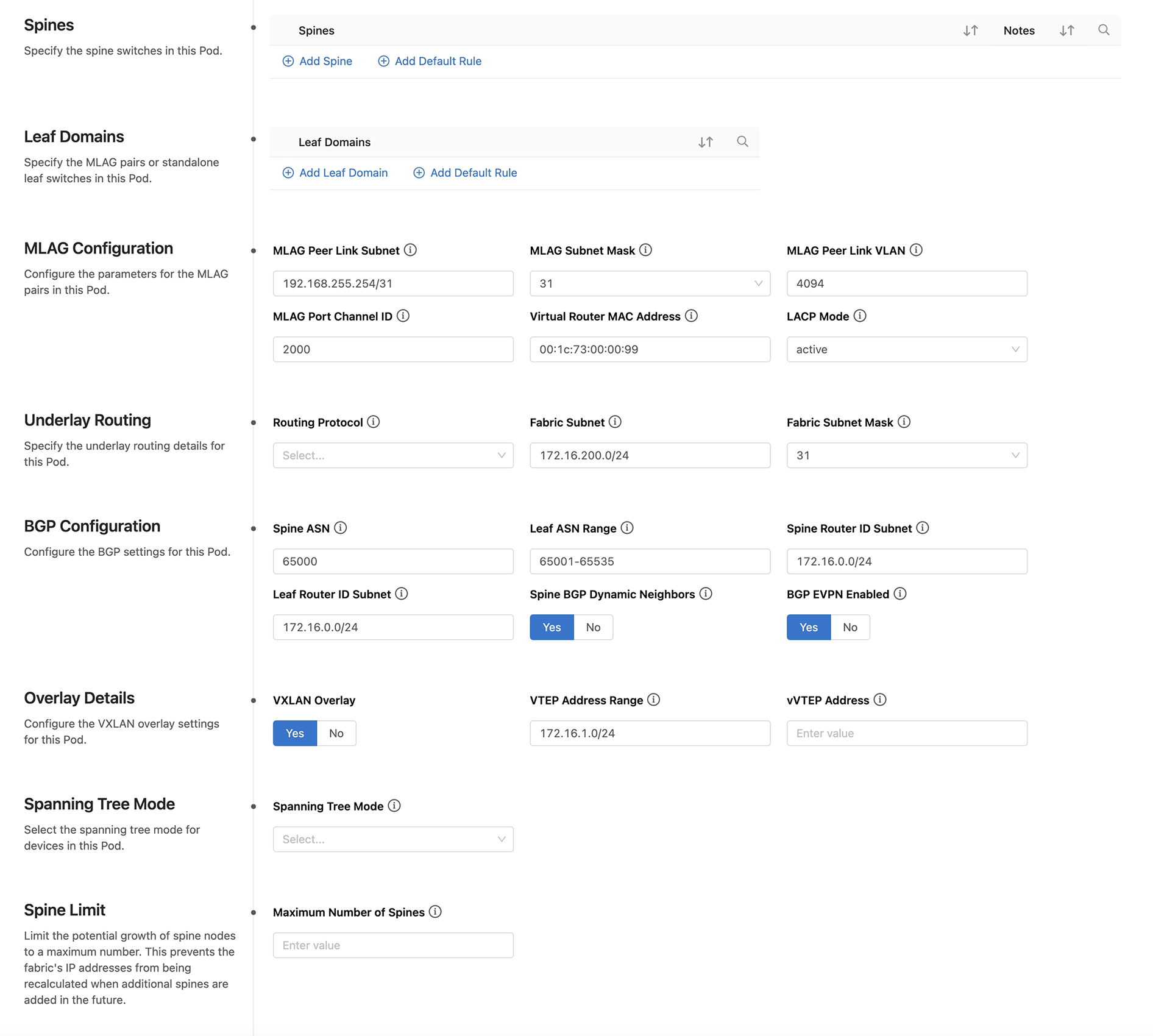
Task: Click the info icon next to VTEP Address Range
Action: (653, 700)
